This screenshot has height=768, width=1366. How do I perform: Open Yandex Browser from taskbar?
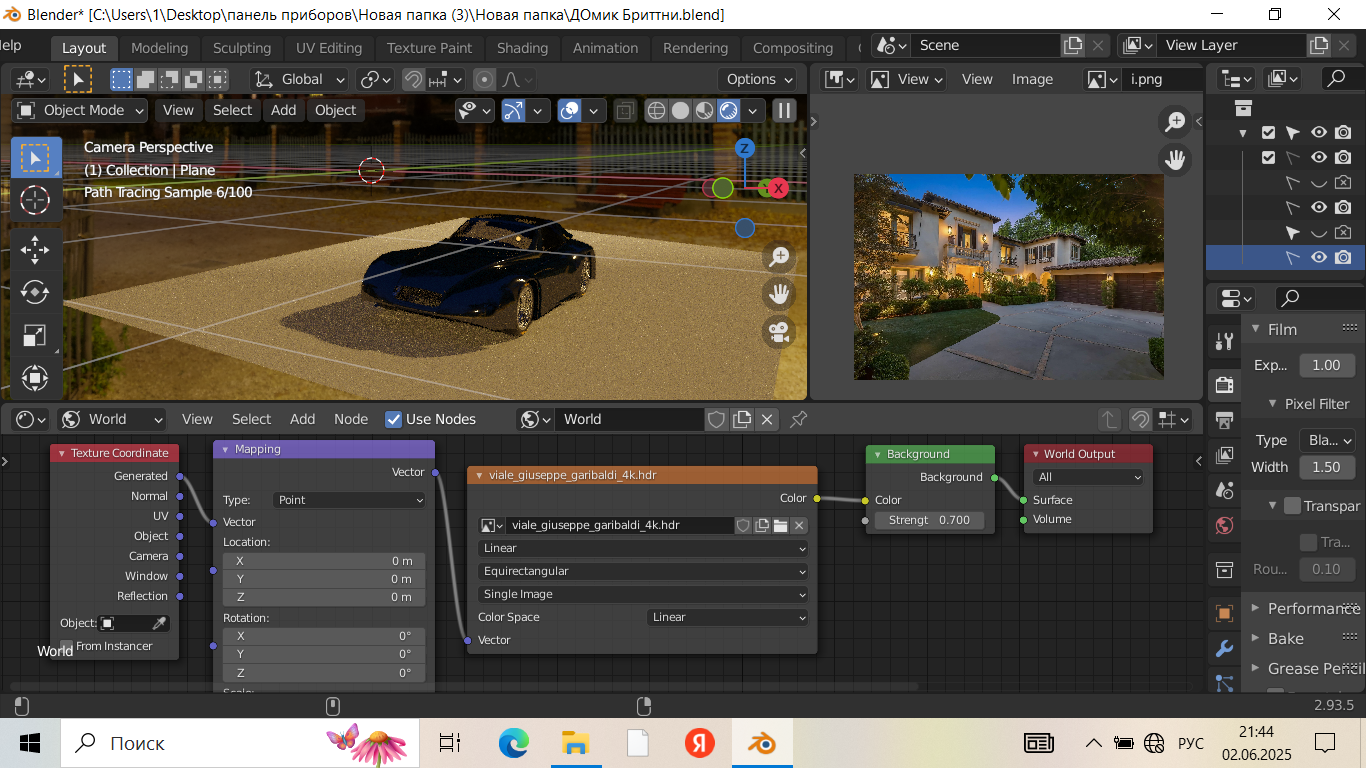[x=699, y=743]
